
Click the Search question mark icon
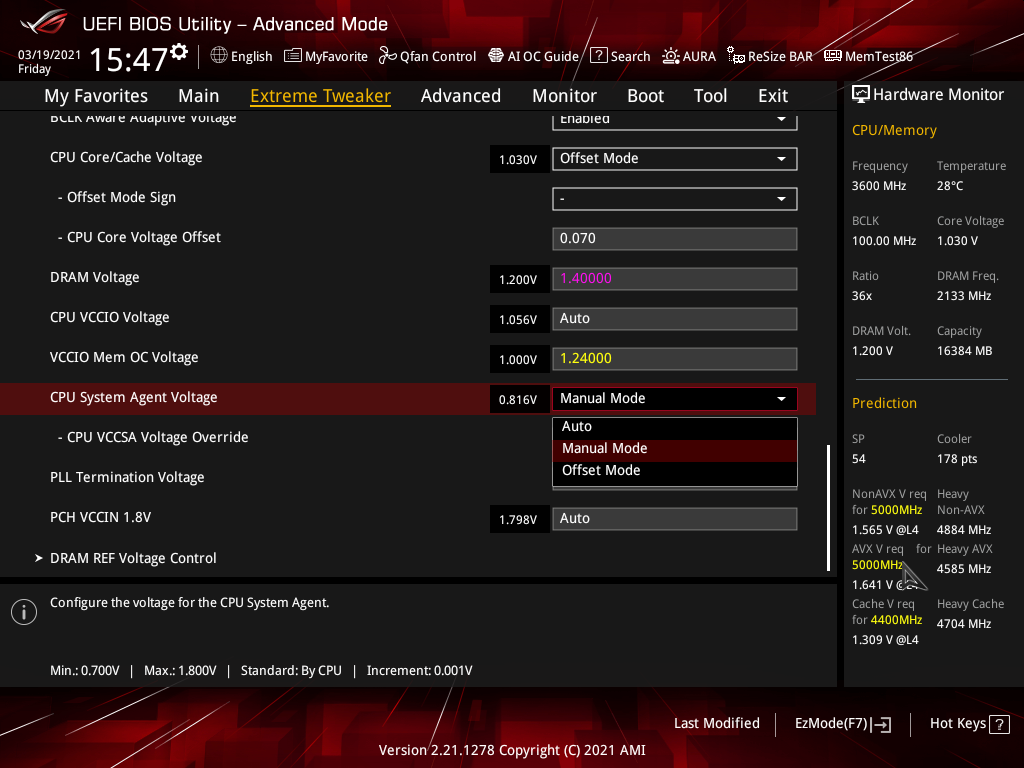598,56
